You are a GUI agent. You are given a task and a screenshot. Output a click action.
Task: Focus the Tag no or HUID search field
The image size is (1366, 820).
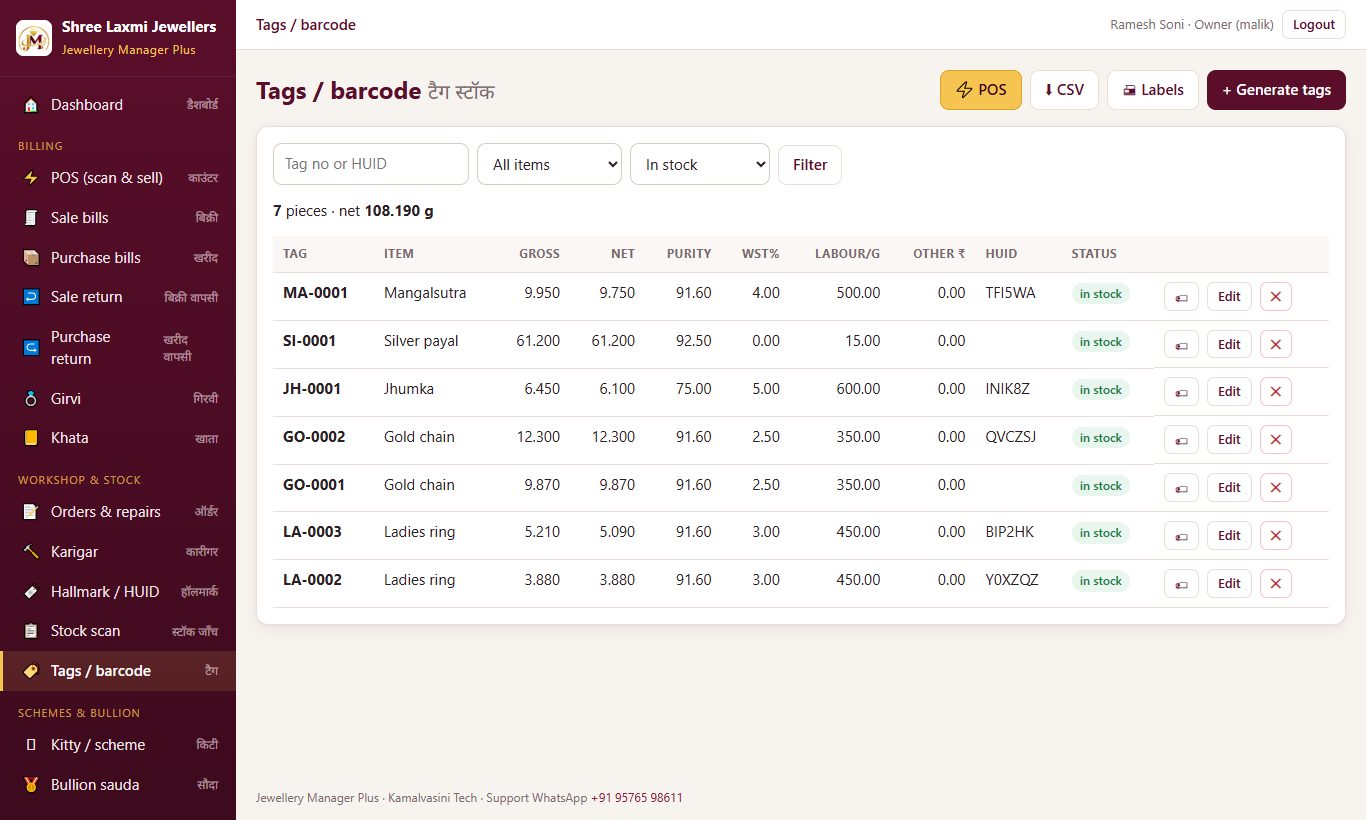point(371,164)
